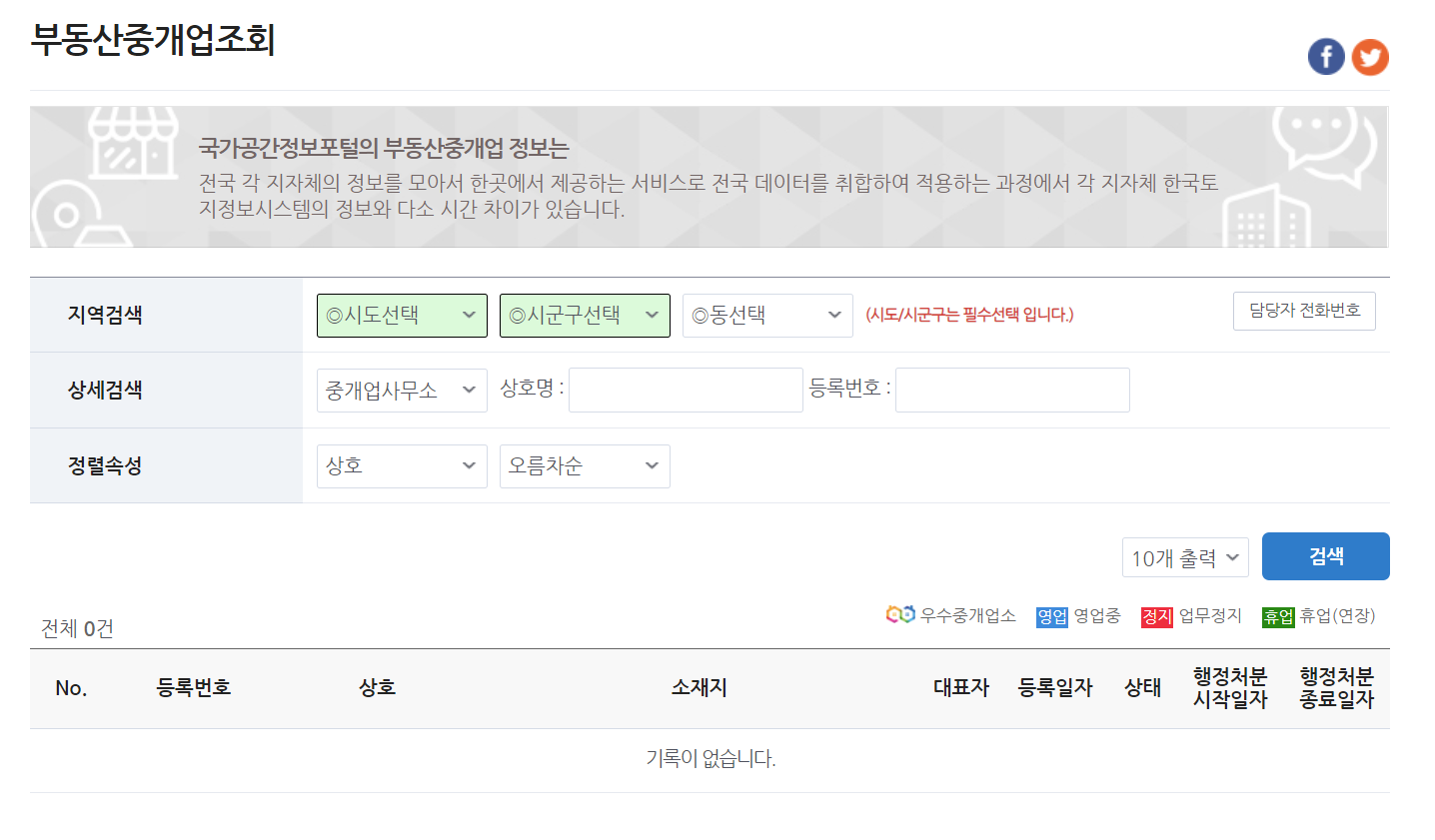The image size is (1435, 840).
Task: Click the 행정처분 종료일자 column header
Action: point(1337,687)
